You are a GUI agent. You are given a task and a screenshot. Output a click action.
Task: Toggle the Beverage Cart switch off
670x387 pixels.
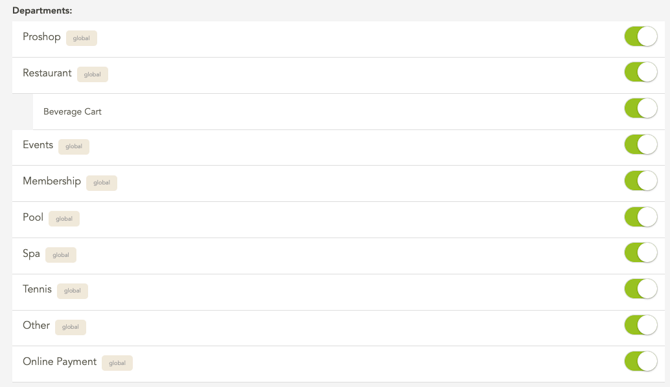[641, 108]
